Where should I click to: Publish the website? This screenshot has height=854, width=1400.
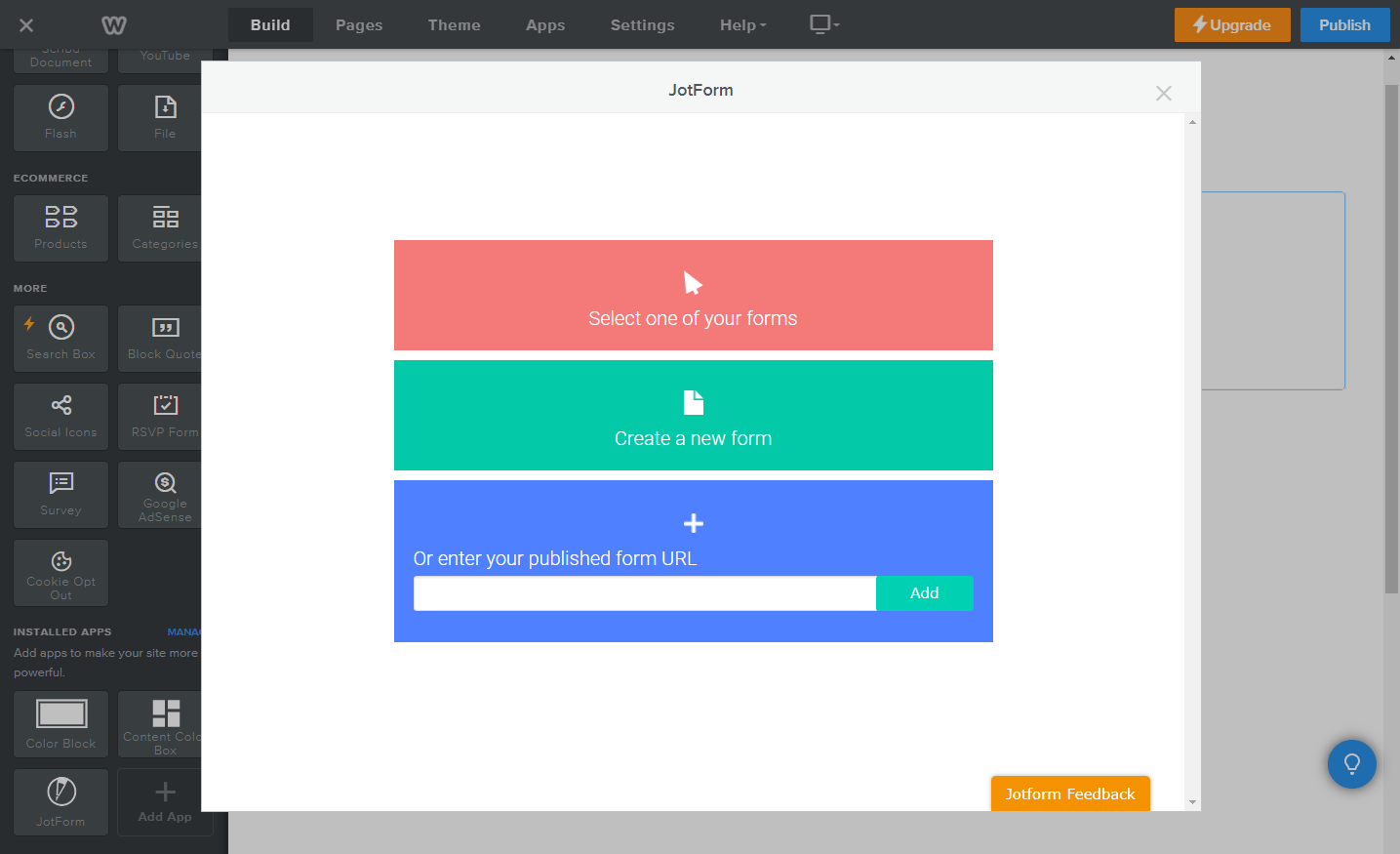coord(1344,24)
